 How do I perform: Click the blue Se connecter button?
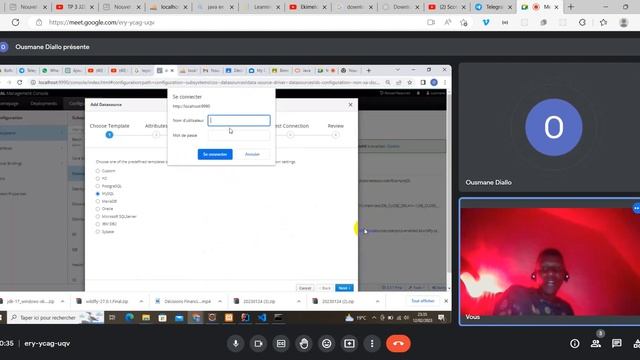coord(215,154)
